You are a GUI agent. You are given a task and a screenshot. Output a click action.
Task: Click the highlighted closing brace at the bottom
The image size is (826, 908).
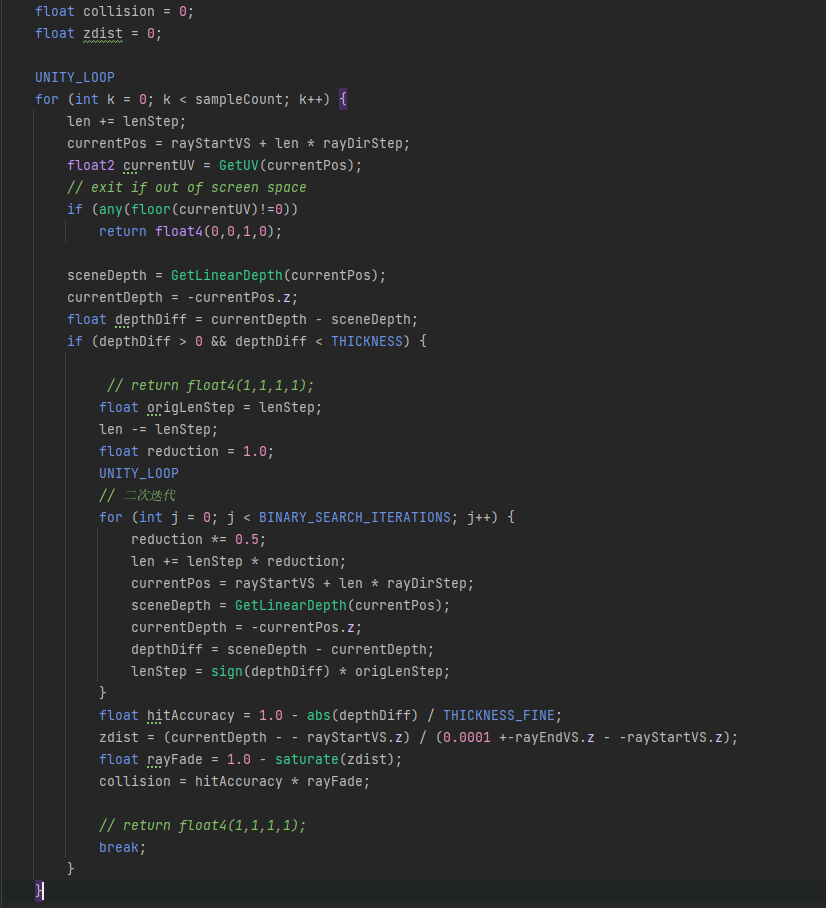tap(39, 889)
